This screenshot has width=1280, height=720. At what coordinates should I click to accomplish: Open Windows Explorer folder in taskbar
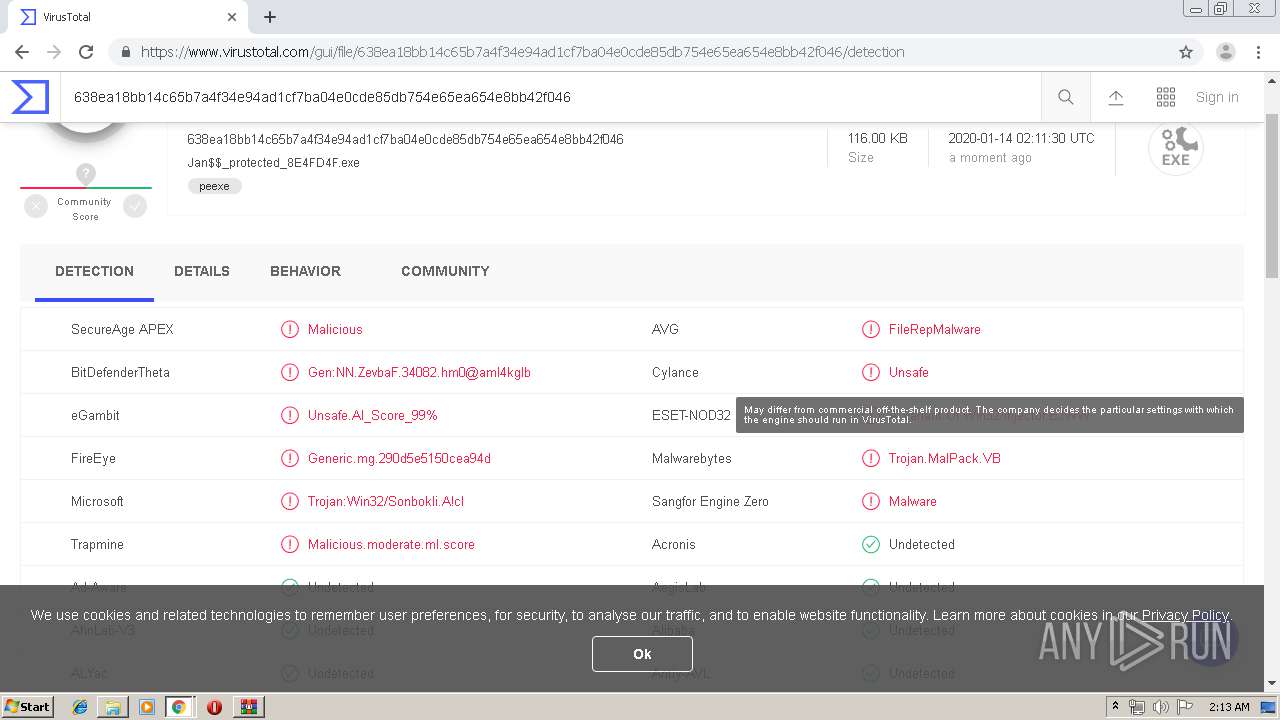point(113,707)
